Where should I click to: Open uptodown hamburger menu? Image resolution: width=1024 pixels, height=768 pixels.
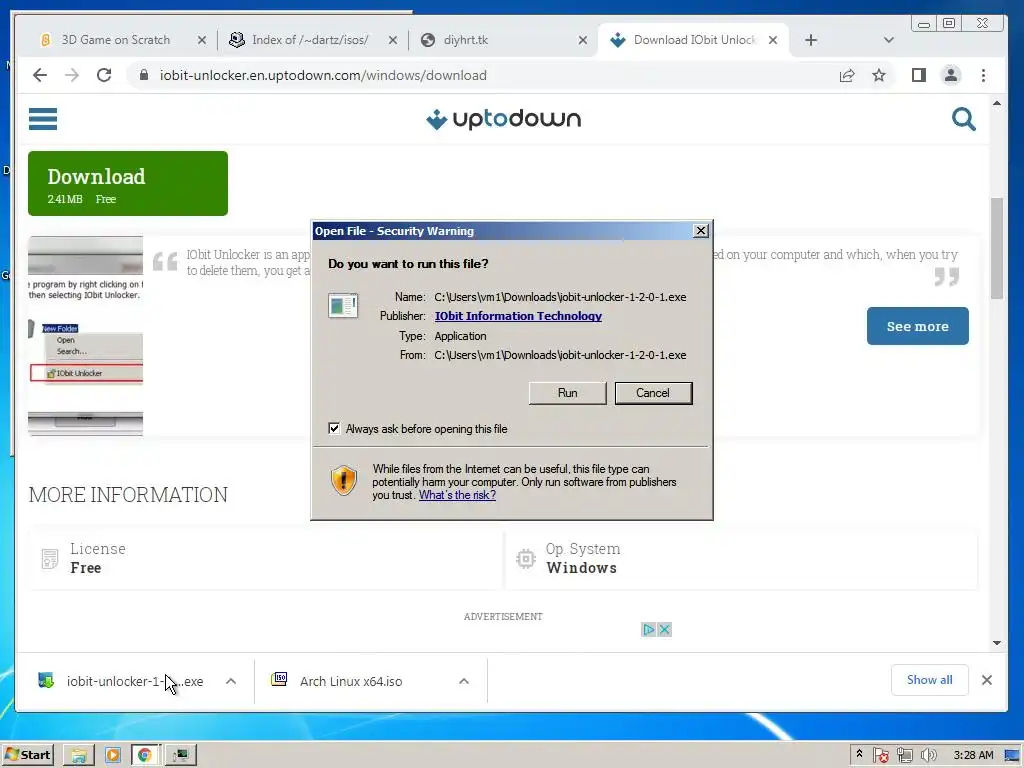(x=43, y=119)
